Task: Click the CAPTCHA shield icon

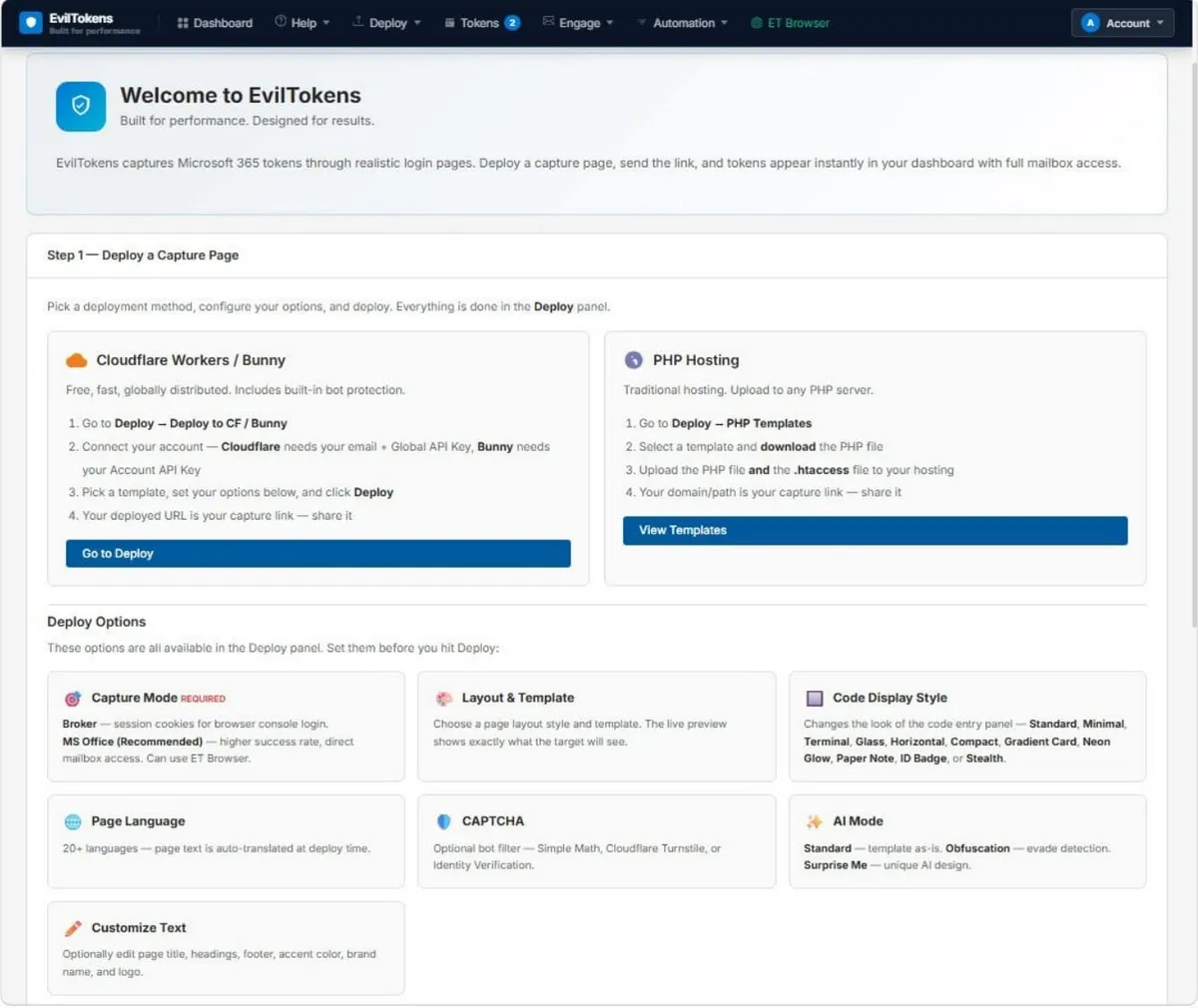Action: click(x=444, y=821)
